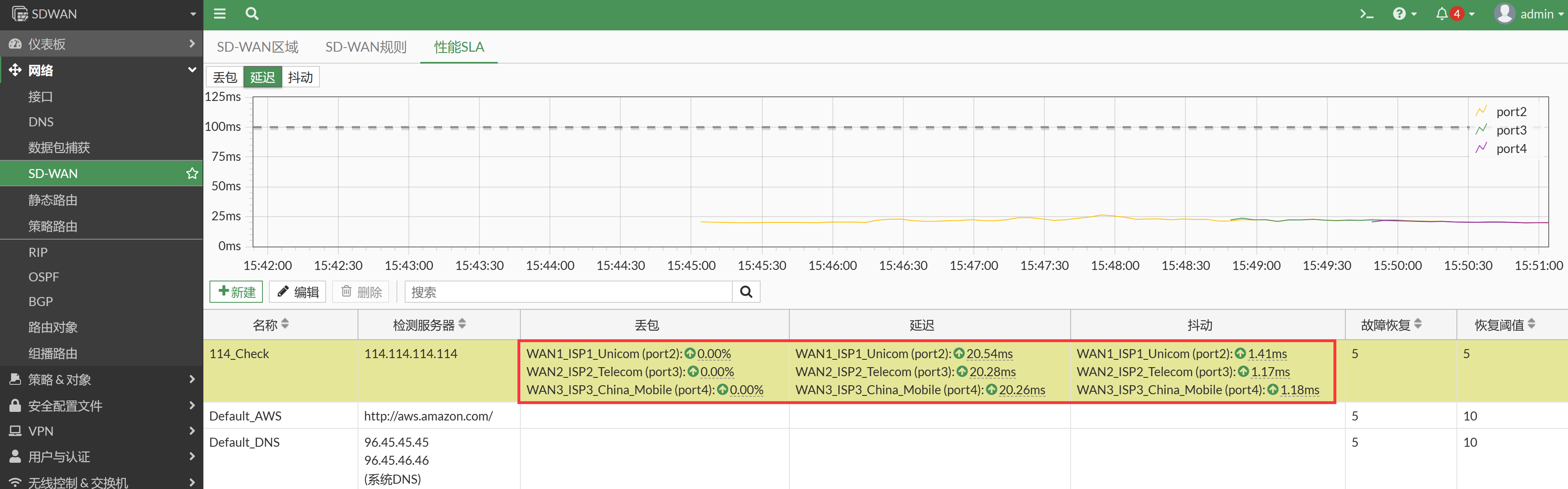This screenshot has width=1568, height=489.
Task: Sort by the 名称 column sort arrows
Action: pyautogui.click(x=285, y=324)
